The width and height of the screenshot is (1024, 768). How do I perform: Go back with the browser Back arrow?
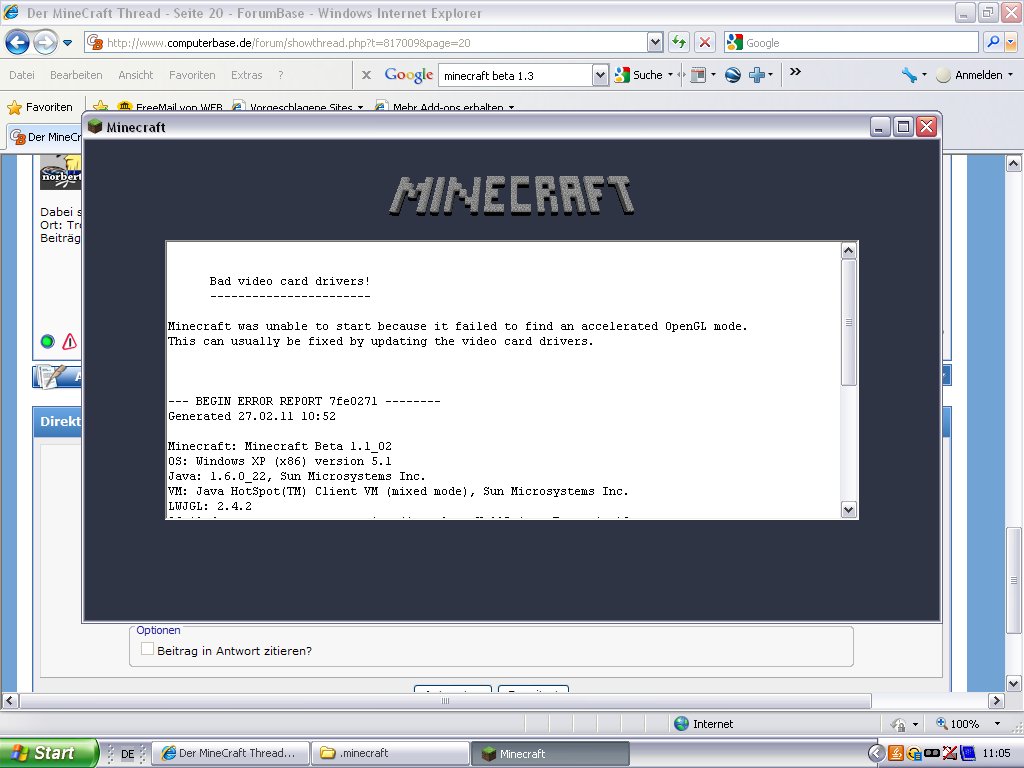[x=18, y=42]
